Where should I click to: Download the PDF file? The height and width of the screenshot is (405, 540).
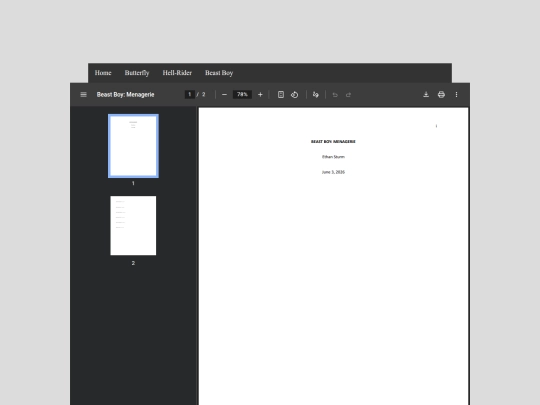tap(426, 94)
